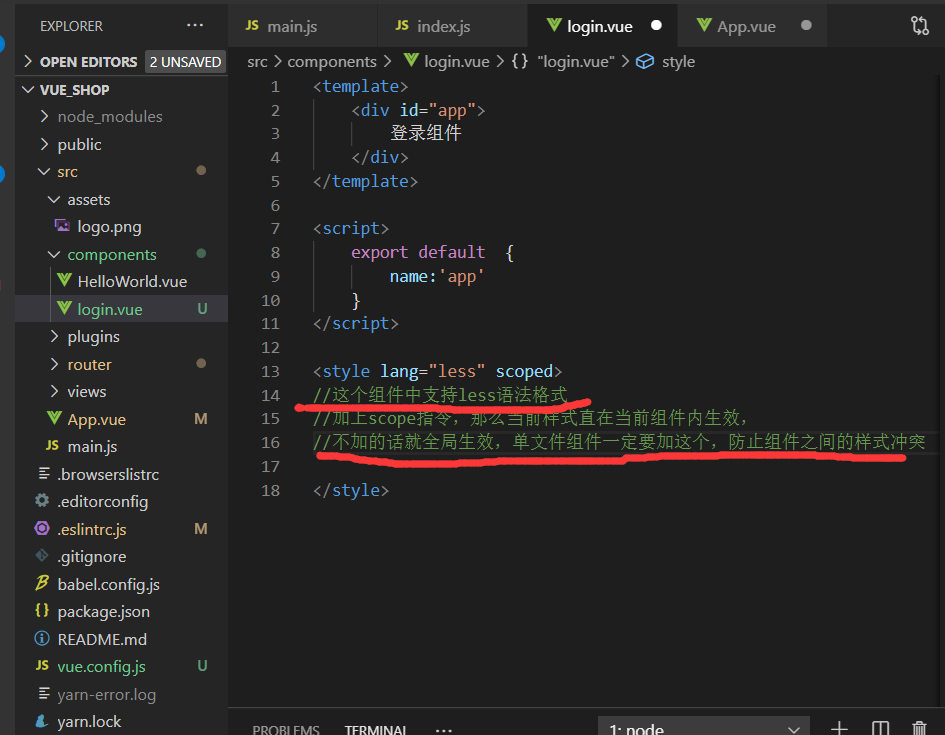Viewport: 945px width, 735px height.
Task: Switch to the index.js editor tab
Action: 452,26
